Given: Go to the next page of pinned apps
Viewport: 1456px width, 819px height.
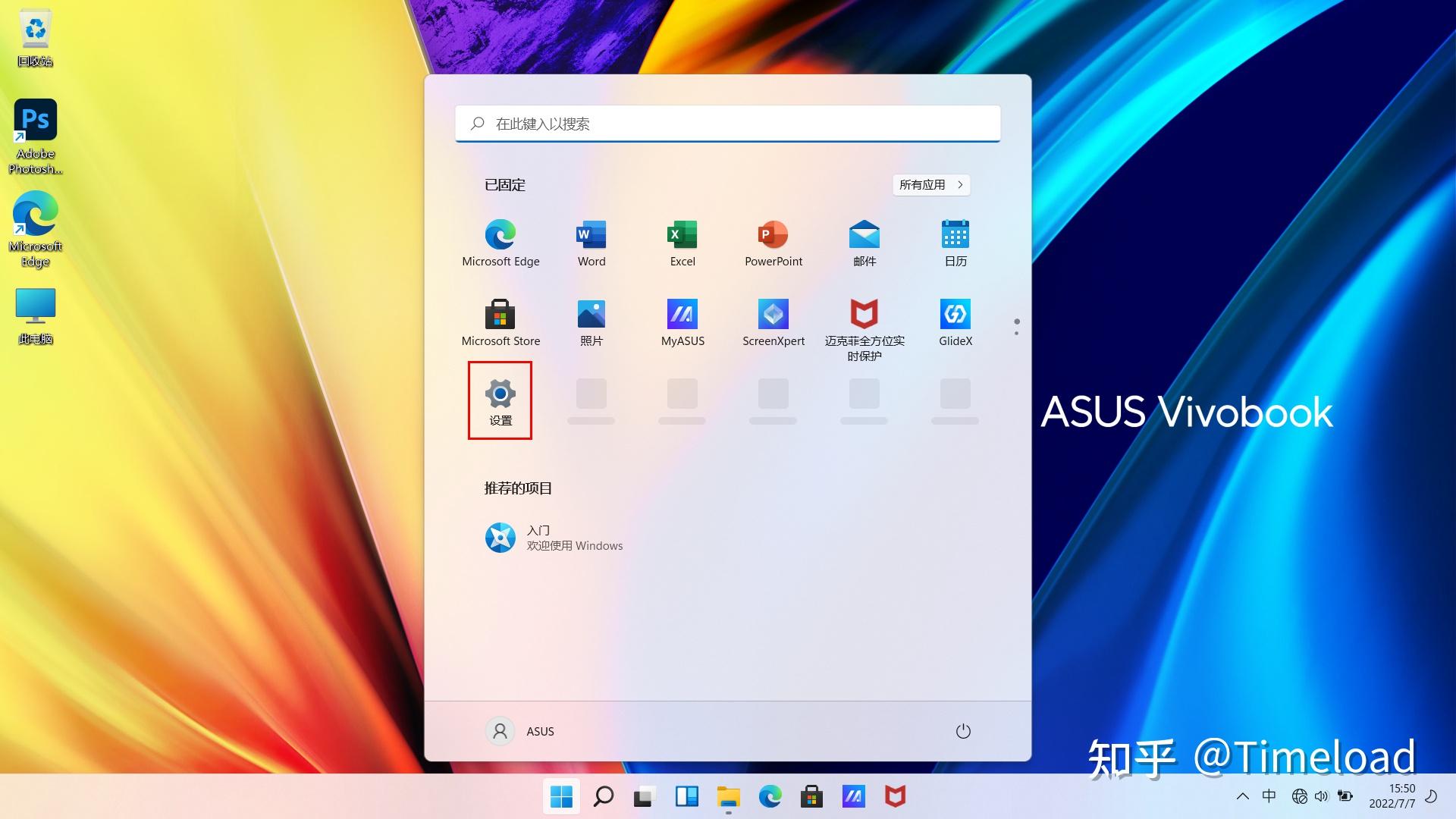Looking at the screenshot, I should point(1016,333).
